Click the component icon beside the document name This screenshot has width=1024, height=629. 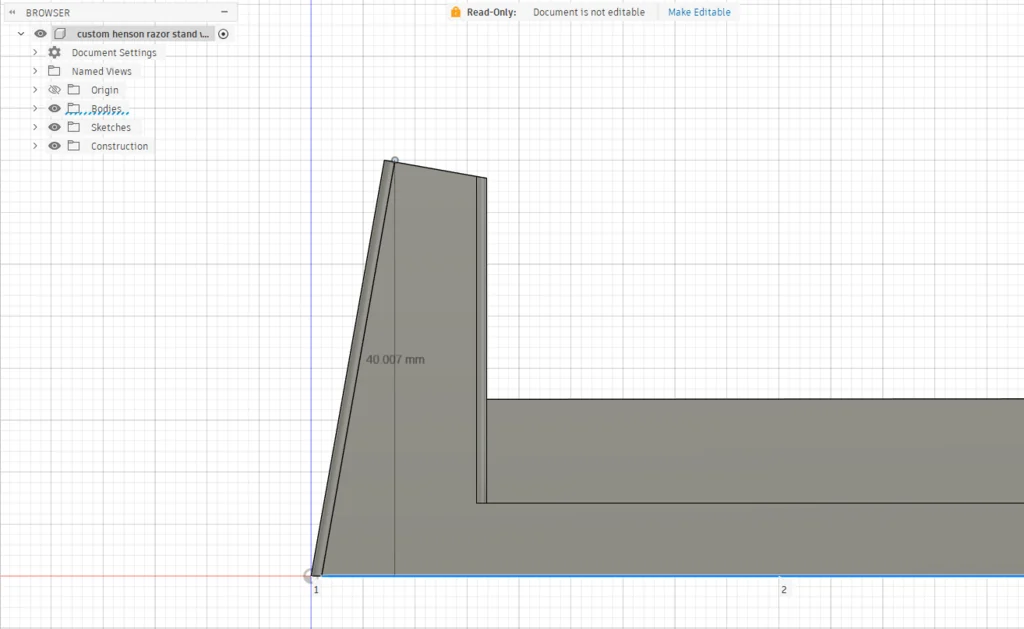pos(60,34)
